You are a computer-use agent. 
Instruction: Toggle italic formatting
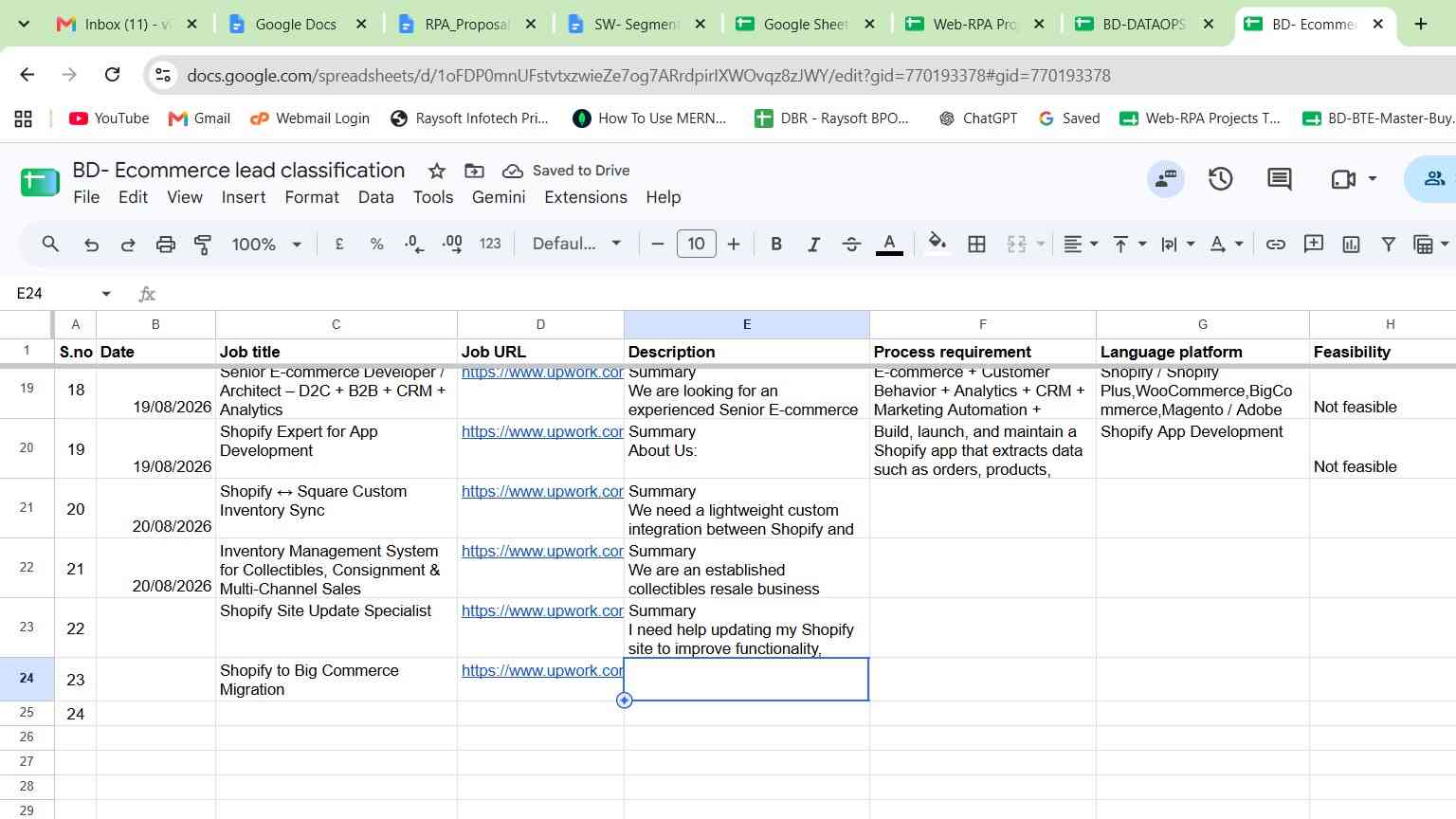(813, 245)
